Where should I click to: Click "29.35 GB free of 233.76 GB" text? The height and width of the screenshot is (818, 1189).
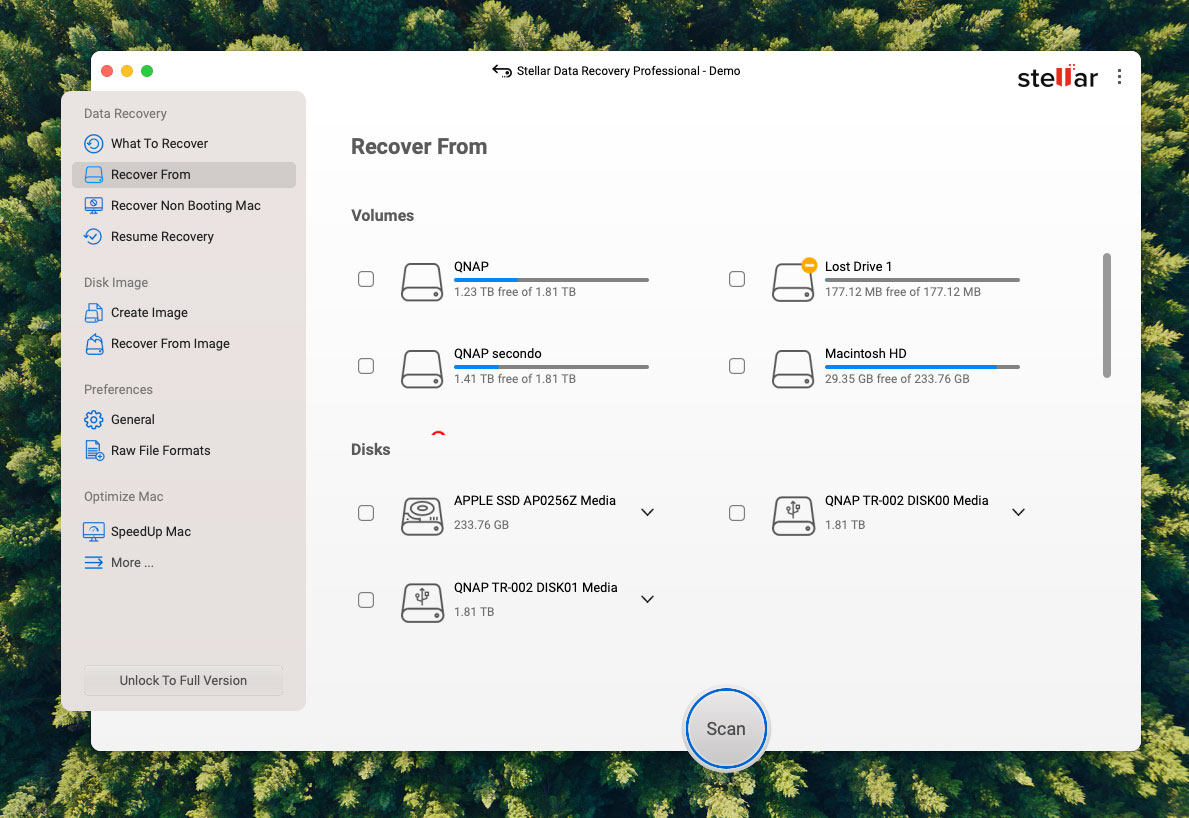[897, 379]
